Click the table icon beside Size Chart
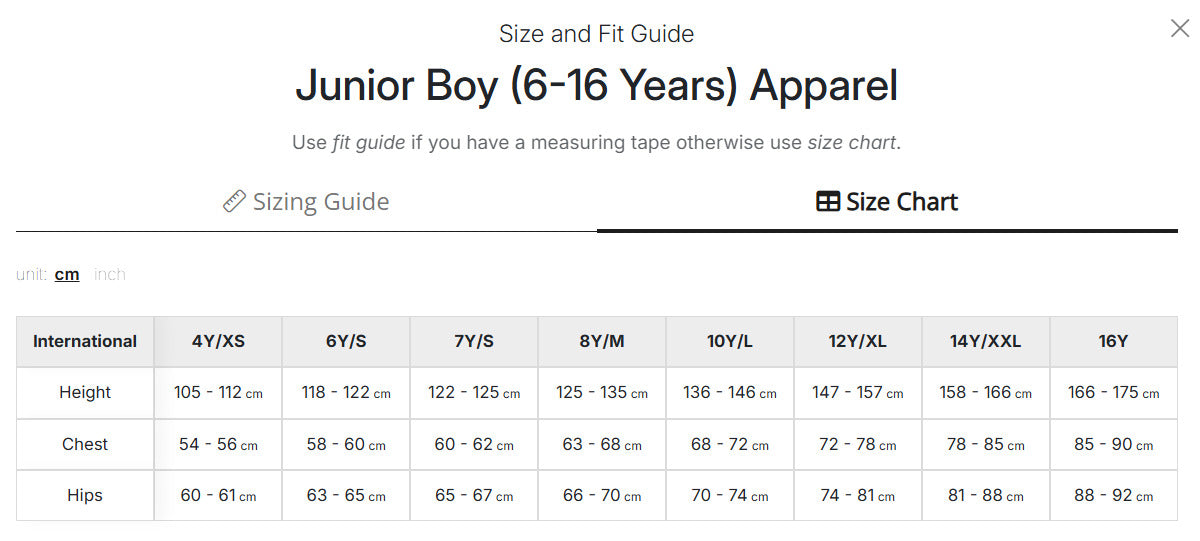The height and width of the screenshot is (541, 1200). point(828,202)
